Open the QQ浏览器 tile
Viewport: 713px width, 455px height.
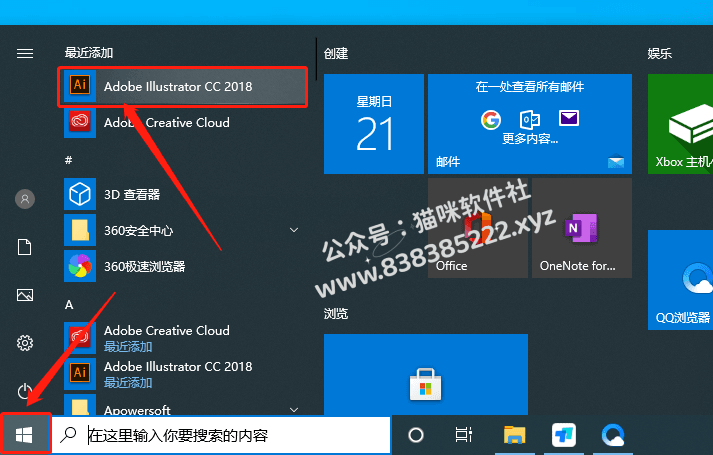680,280
